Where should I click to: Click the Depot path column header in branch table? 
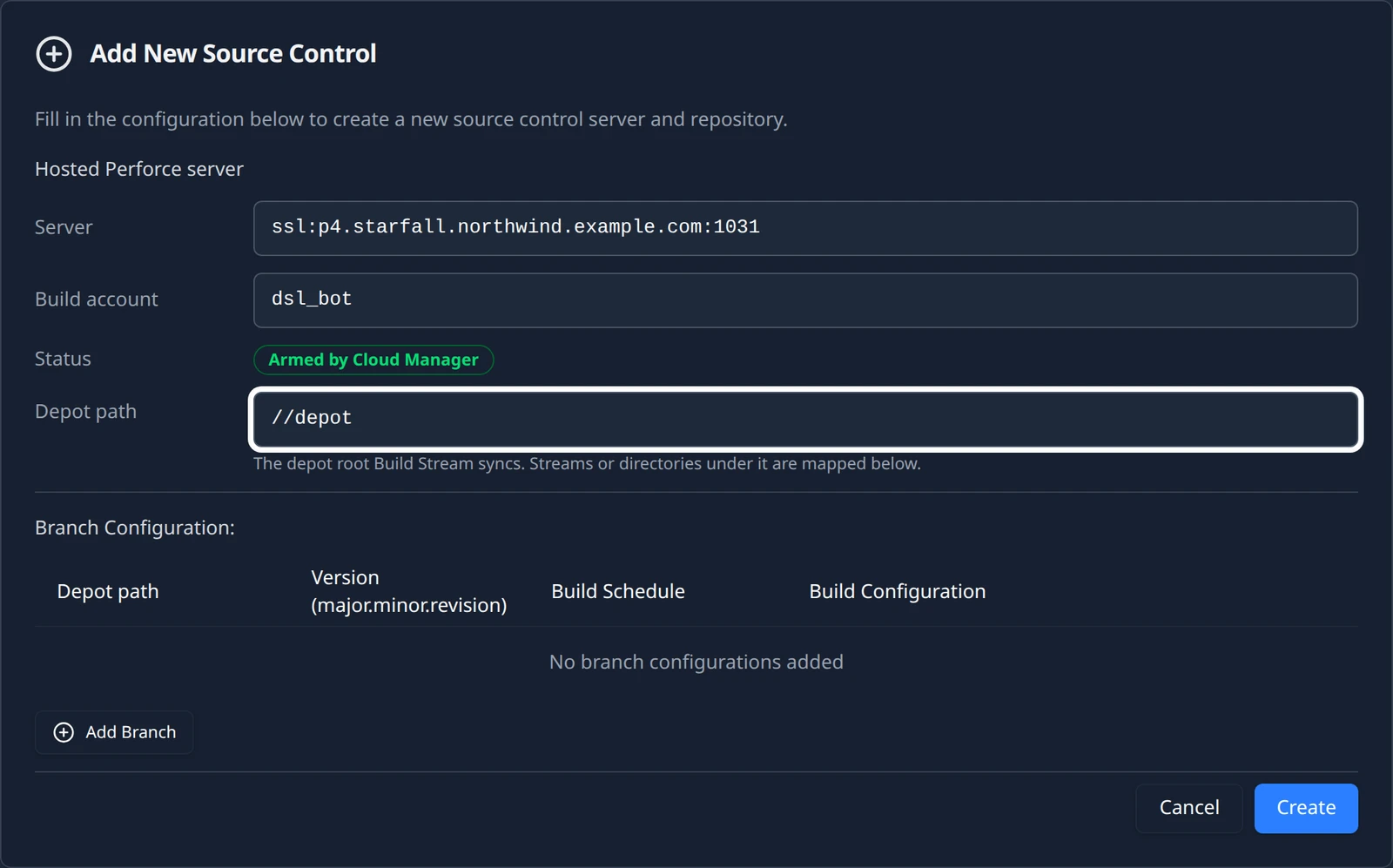pyautogui.click(x=108, y=591)
